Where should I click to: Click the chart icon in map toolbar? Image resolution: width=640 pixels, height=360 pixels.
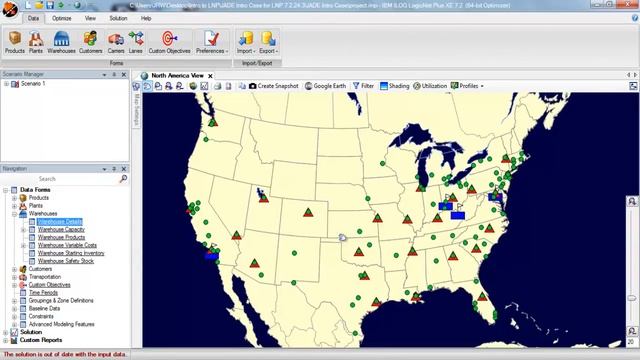[x=204, y=86]
